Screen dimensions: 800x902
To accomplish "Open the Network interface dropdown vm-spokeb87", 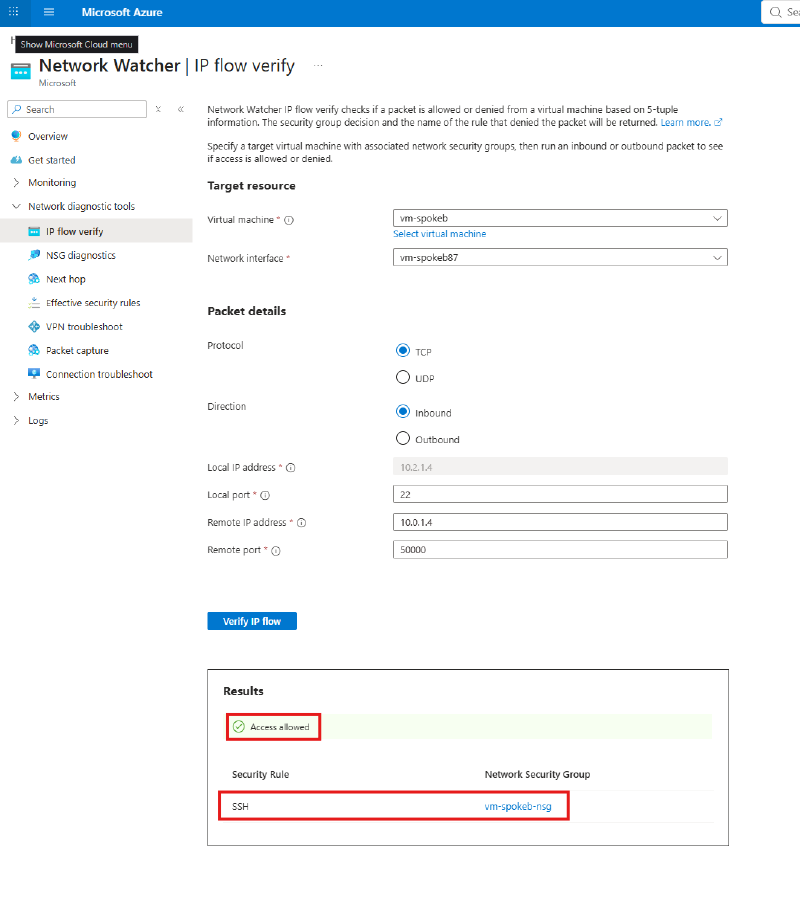I will 560,257.
